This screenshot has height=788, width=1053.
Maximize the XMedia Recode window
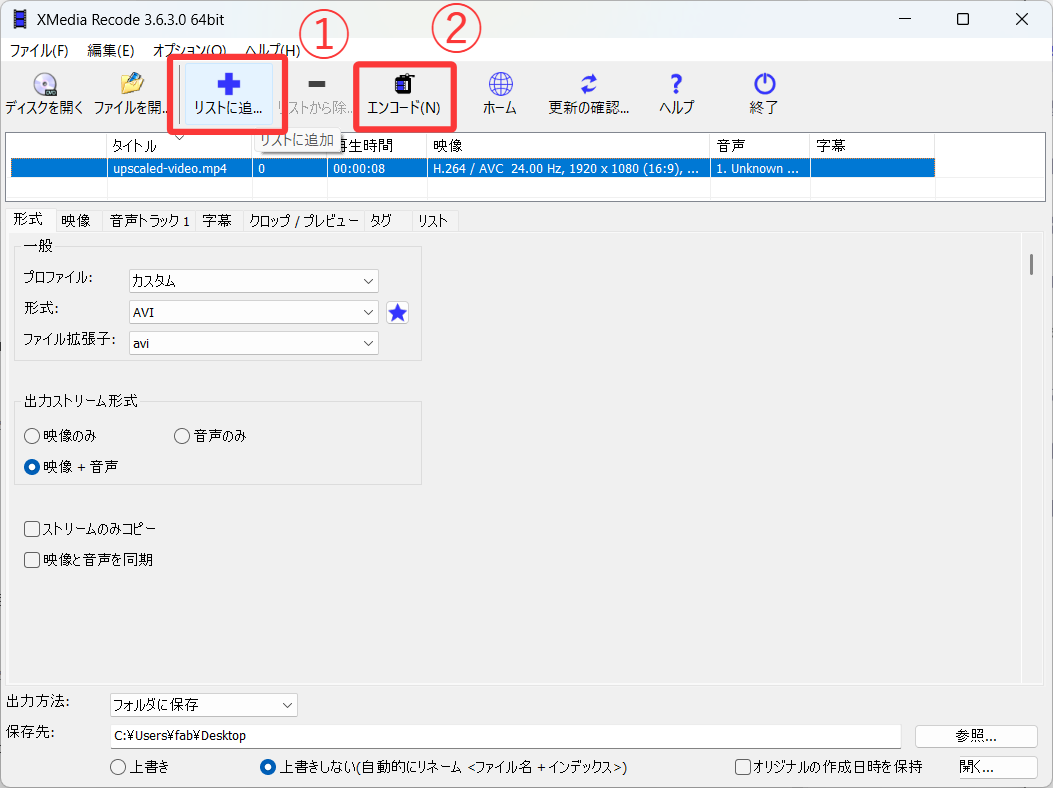click(x=963, y=19)
